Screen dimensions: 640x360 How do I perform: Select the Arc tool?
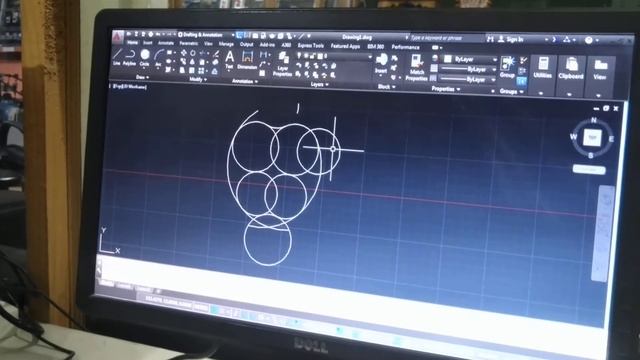tap(159, 57)
